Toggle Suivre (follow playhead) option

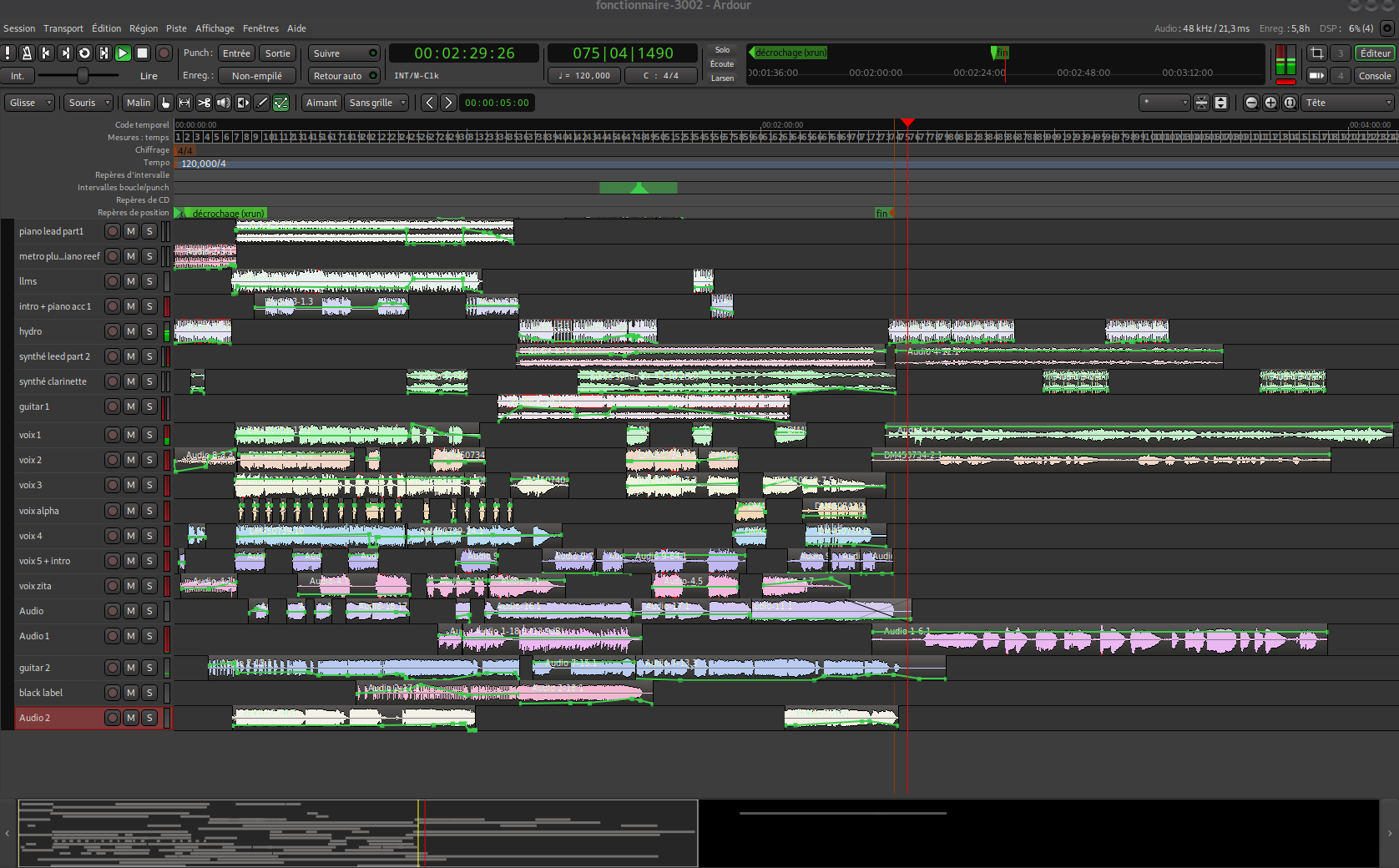coord(344,53)
